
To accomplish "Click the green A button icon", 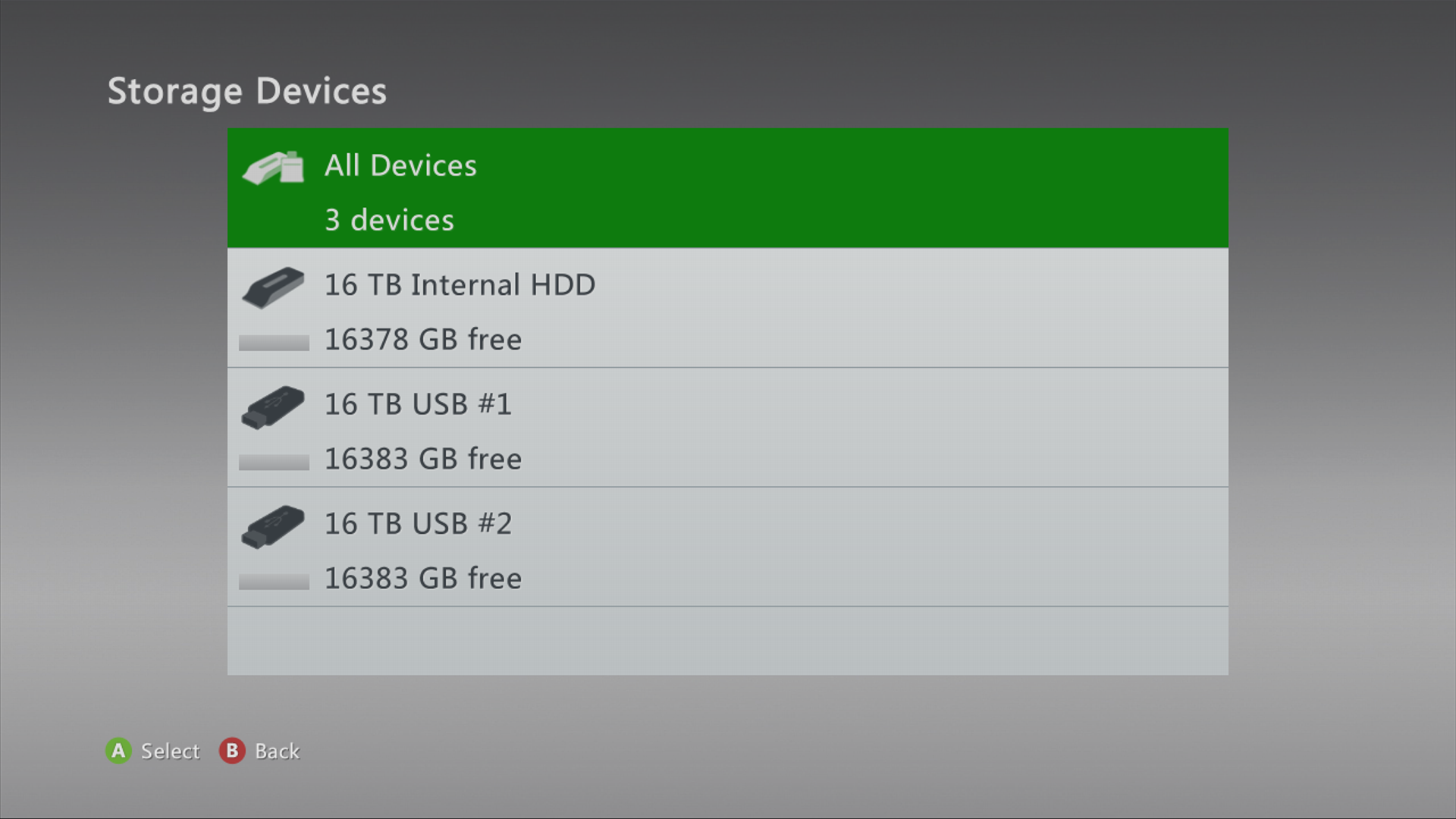I will point(118,751).
